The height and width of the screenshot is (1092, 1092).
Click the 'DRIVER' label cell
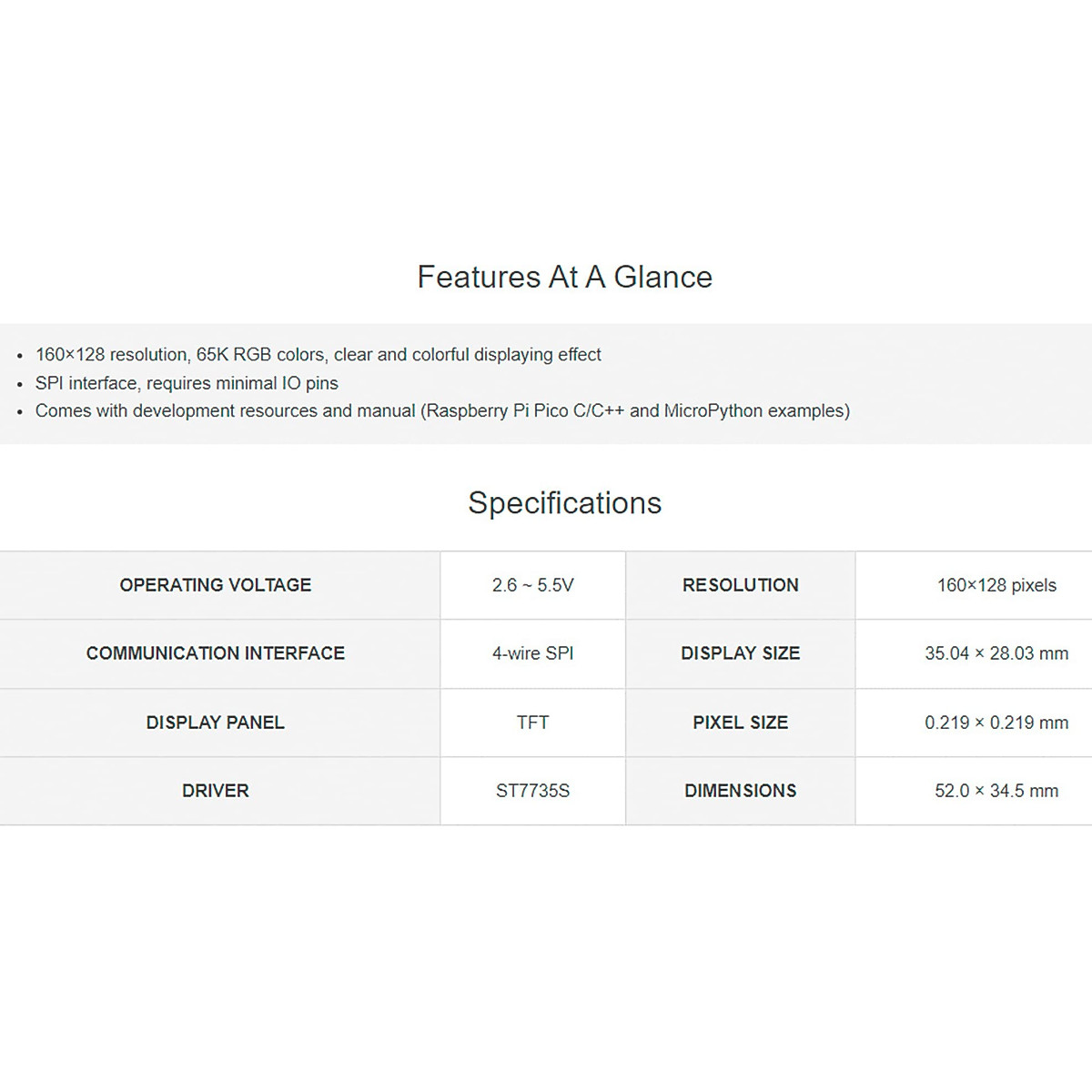click(216, 791)
